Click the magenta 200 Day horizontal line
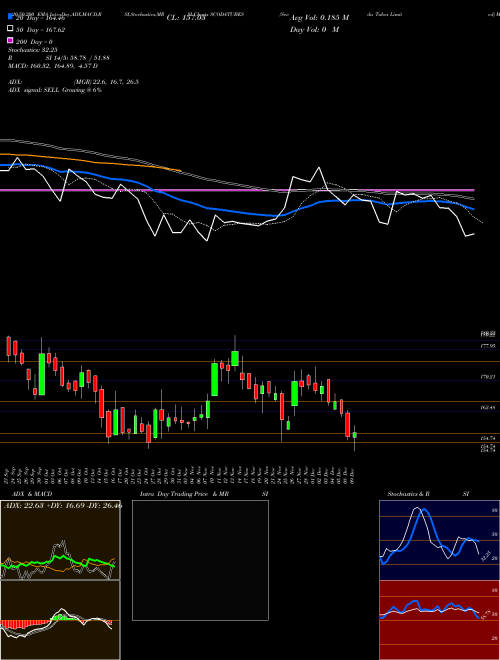The width and height of the screenshot is (500, 660). click(x=237, y=190)
